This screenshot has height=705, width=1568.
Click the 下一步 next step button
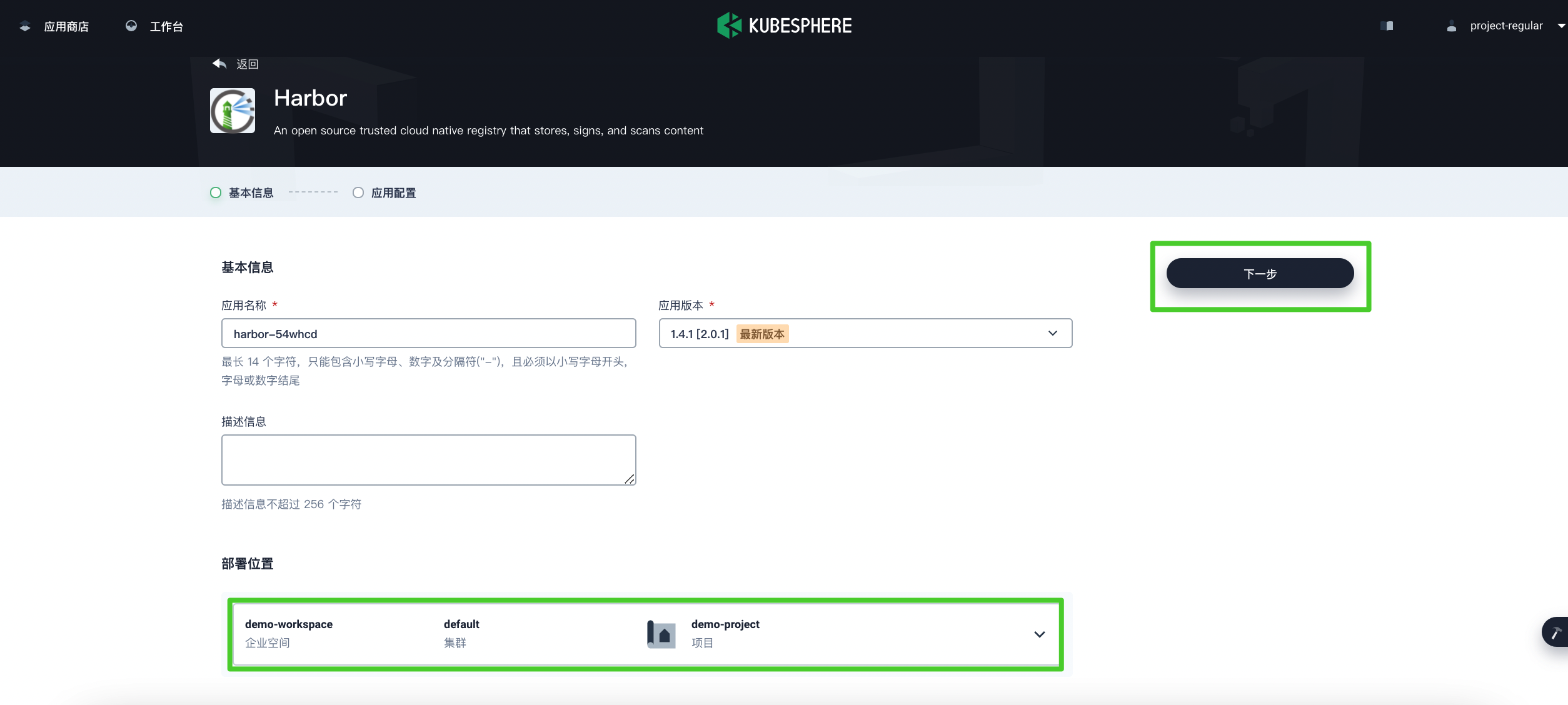pos(1260,273)
